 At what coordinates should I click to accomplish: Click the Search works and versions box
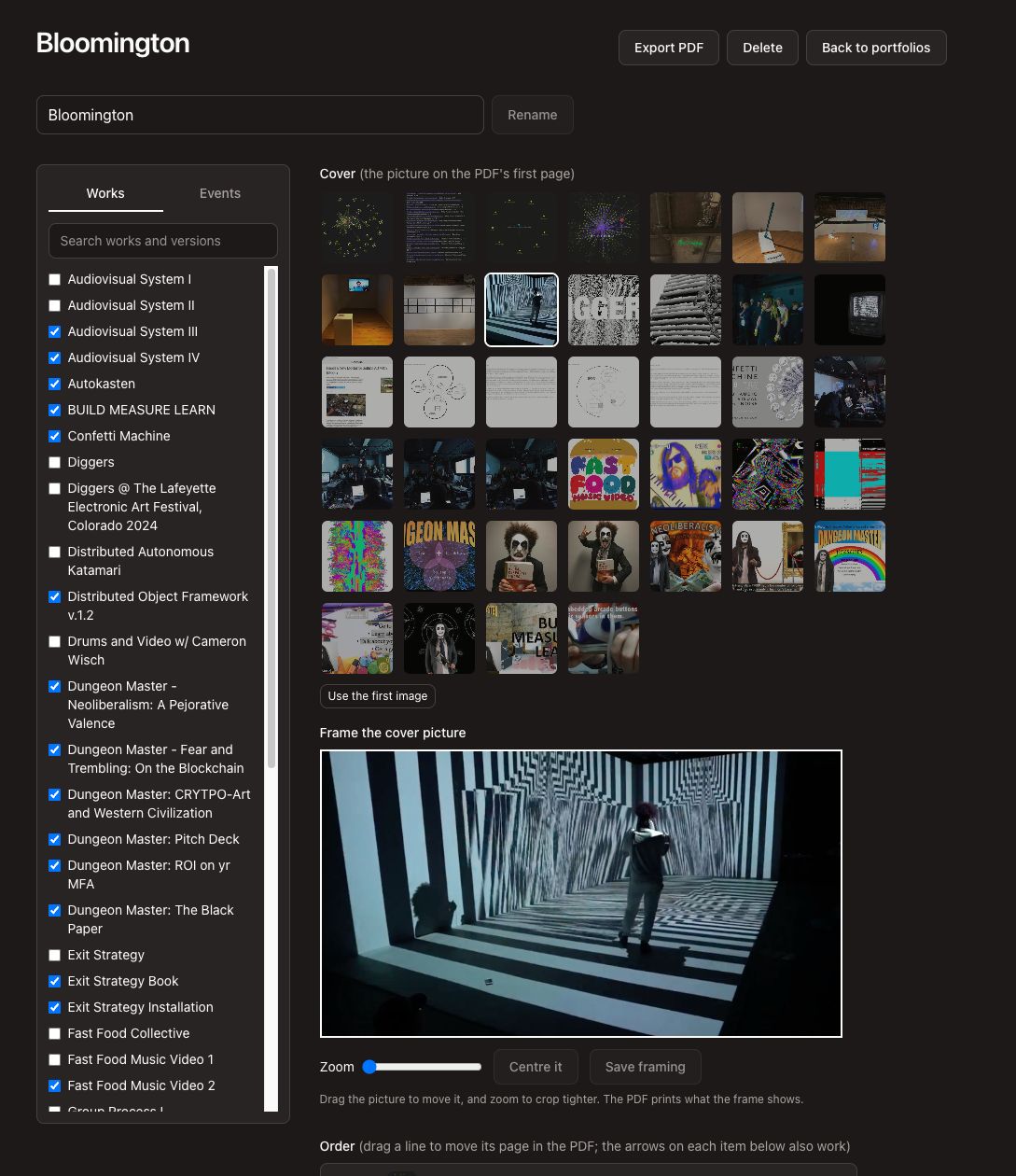coord(163,241)
